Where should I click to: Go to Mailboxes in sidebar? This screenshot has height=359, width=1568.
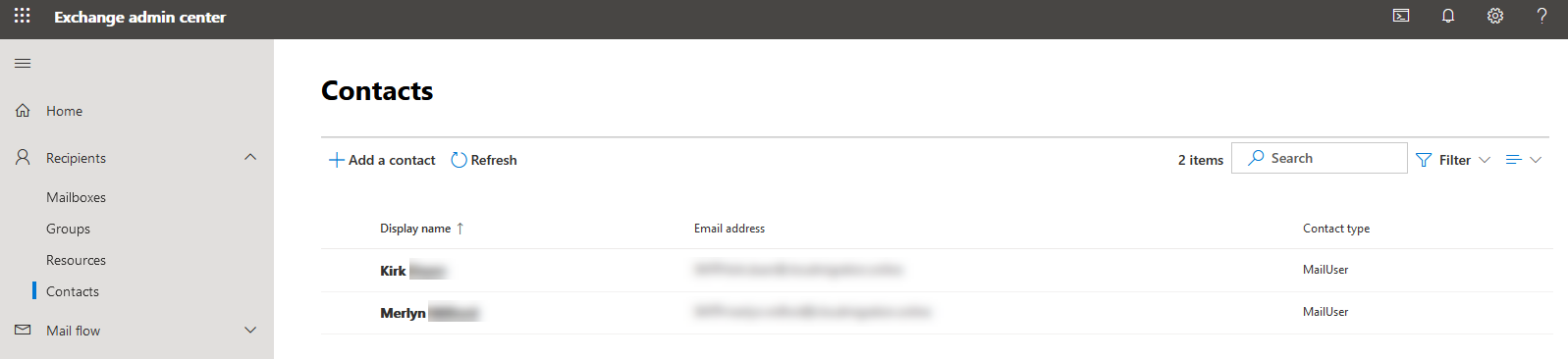76,197
